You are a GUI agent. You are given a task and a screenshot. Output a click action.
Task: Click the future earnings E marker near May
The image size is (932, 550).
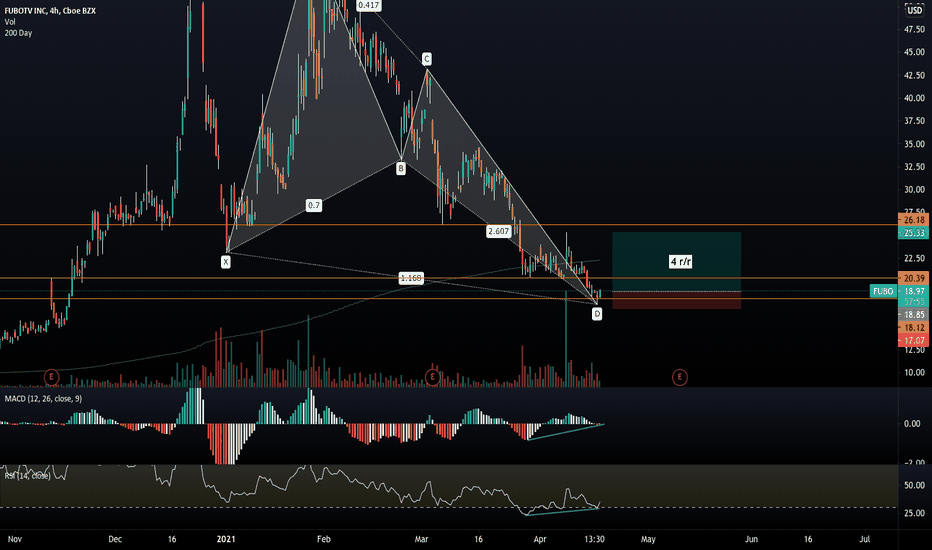679,377
